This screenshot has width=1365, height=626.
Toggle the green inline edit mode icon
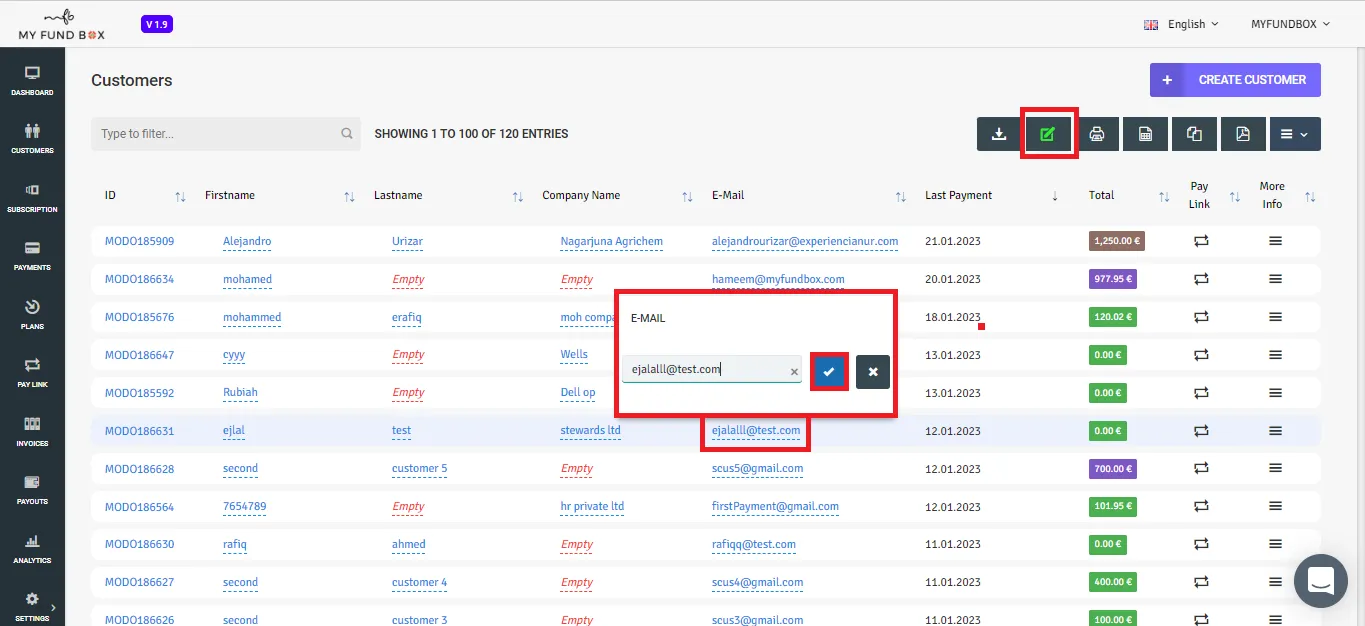(x=1048, y=134)
